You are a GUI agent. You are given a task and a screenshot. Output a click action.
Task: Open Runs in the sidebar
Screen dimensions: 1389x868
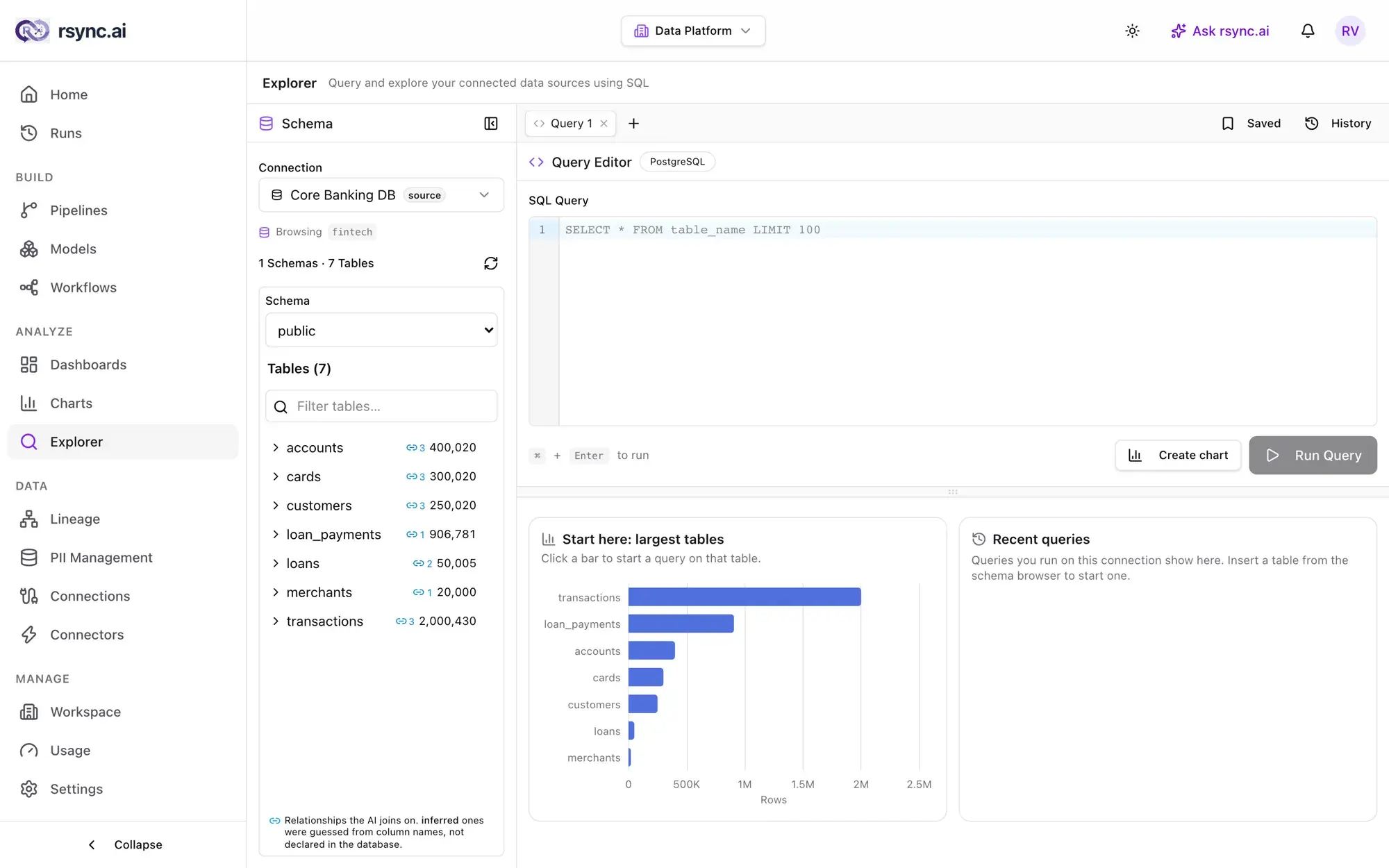[x=123, y=133]
